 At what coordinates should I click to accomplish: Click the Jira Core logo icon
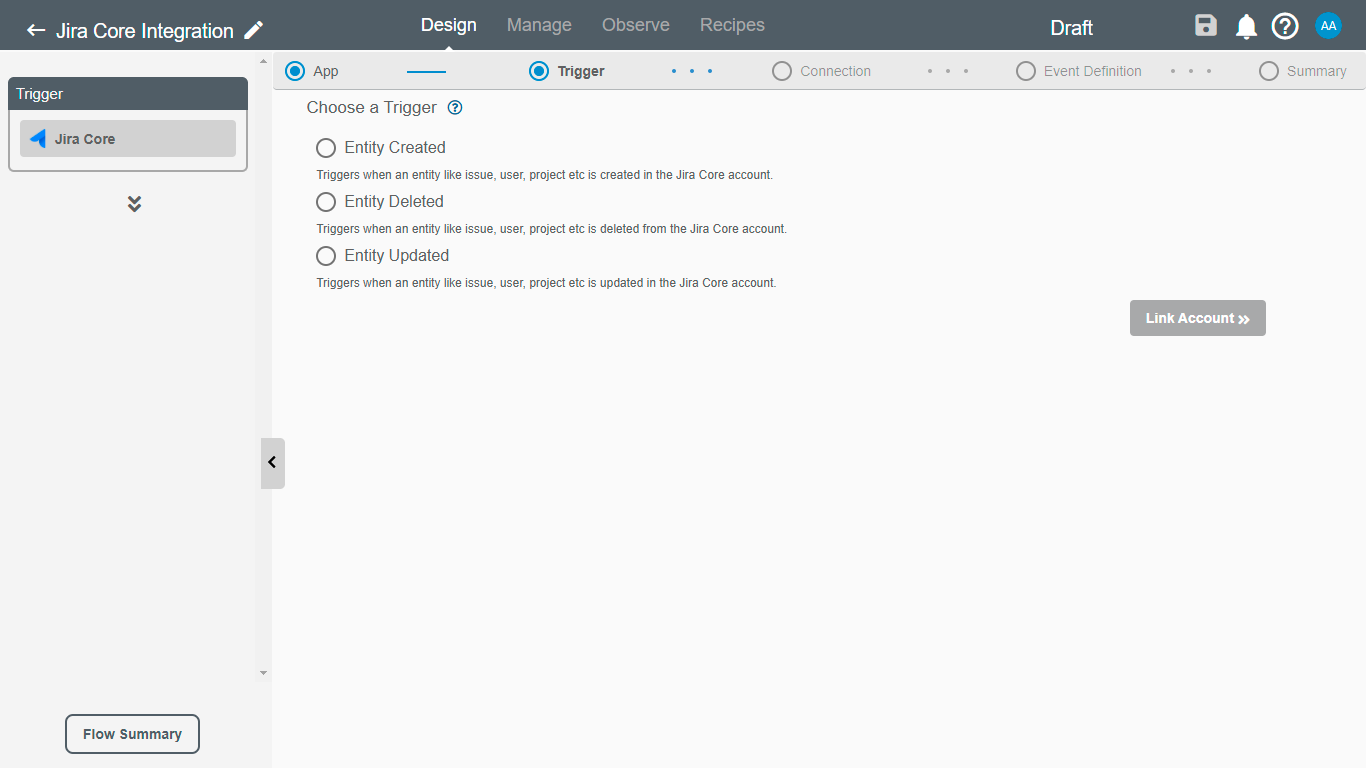pyautogui.click(x=38, y=139)
